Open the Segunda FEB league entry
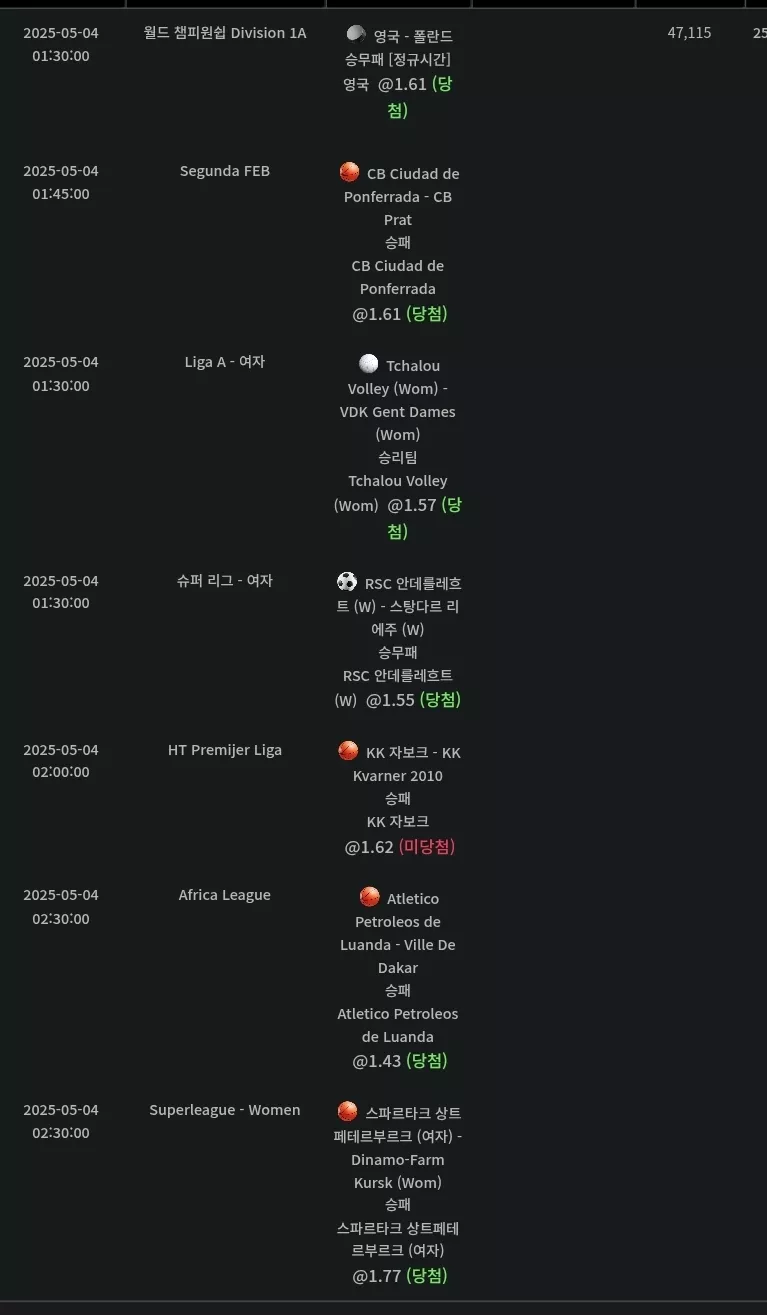The width and height of the screenshot is (767, 1315). pyautogui.click(x=225, y=171)
